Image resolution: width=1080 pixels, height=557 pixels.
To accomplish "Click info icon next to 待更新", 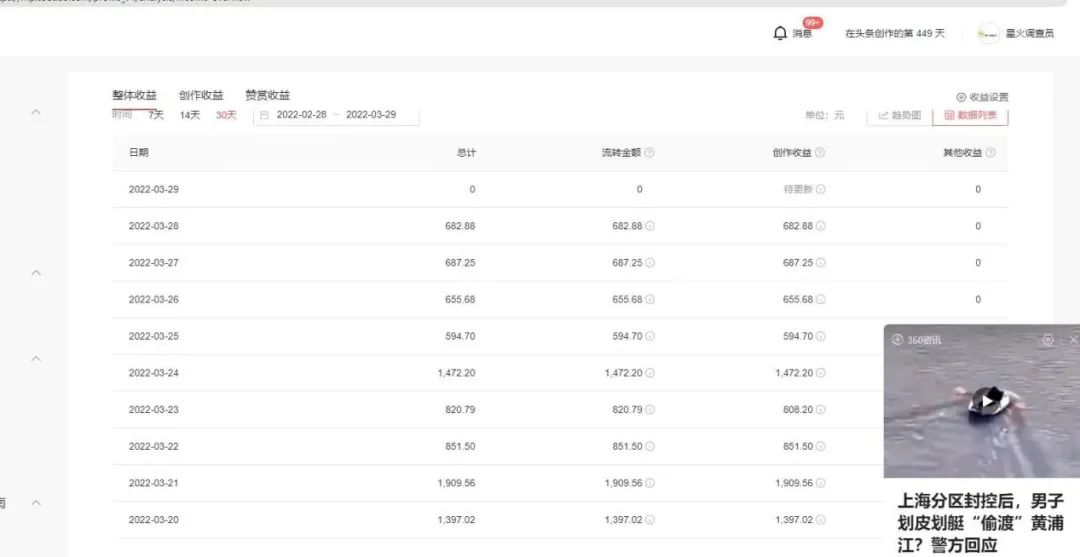I will 821,189.
